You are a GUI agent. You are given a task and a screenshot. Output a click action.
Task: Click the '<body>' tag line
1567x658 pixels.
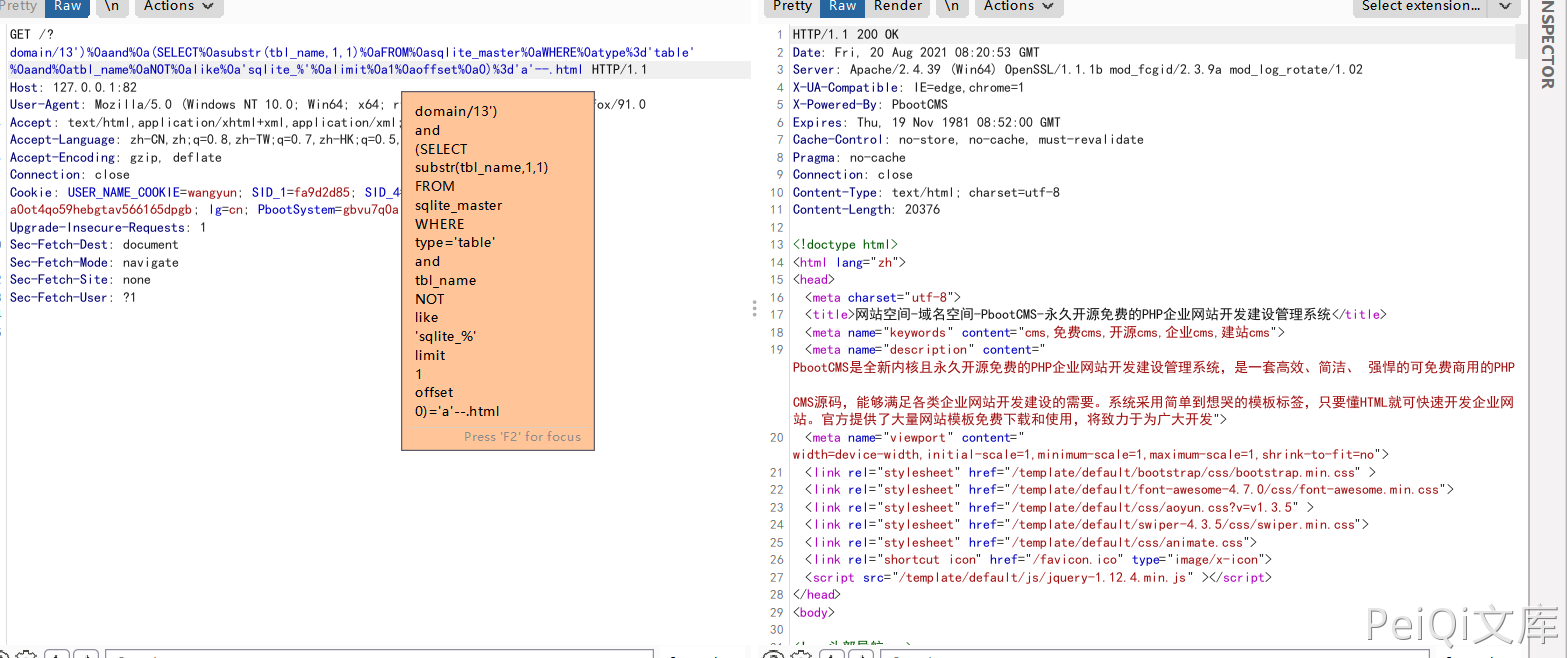pos(813,612)
